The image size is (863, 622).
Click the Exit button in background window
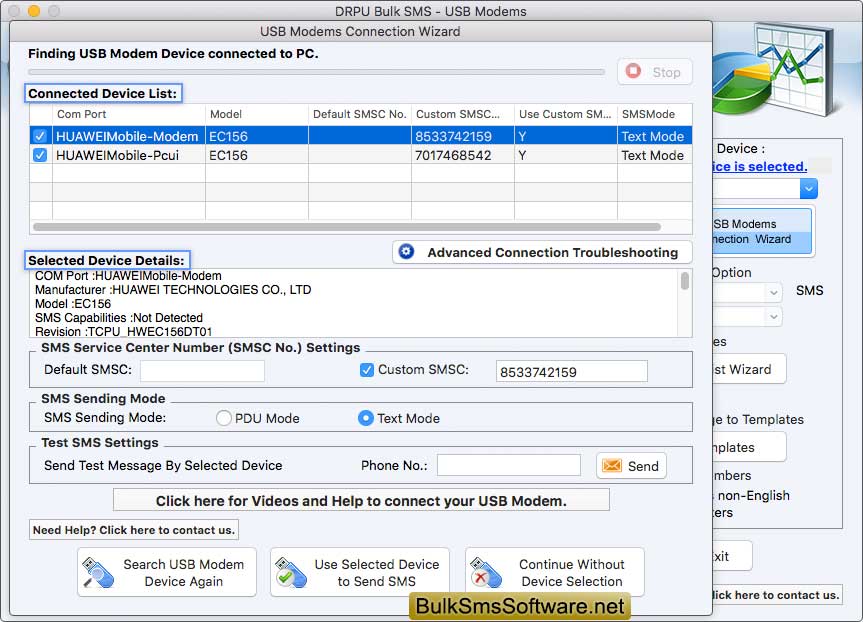click(x=732, y=556)
